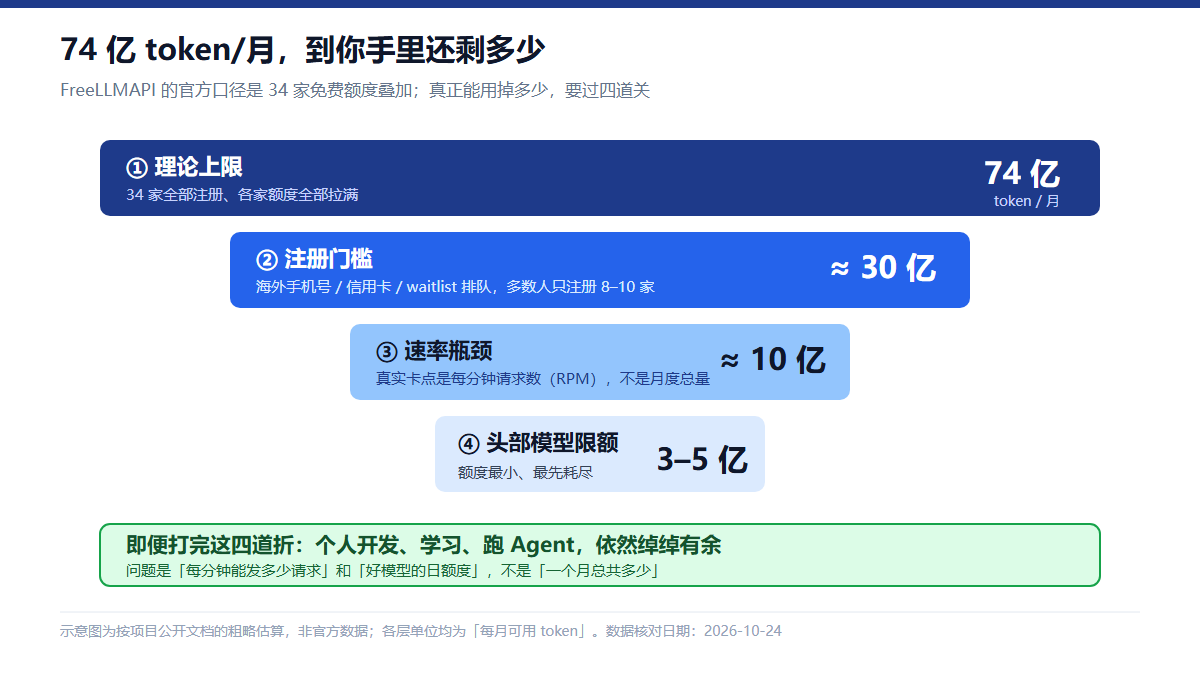Click the text "额度最小、最先耗尽"
1200x675 pixels.
pos(525,472)
